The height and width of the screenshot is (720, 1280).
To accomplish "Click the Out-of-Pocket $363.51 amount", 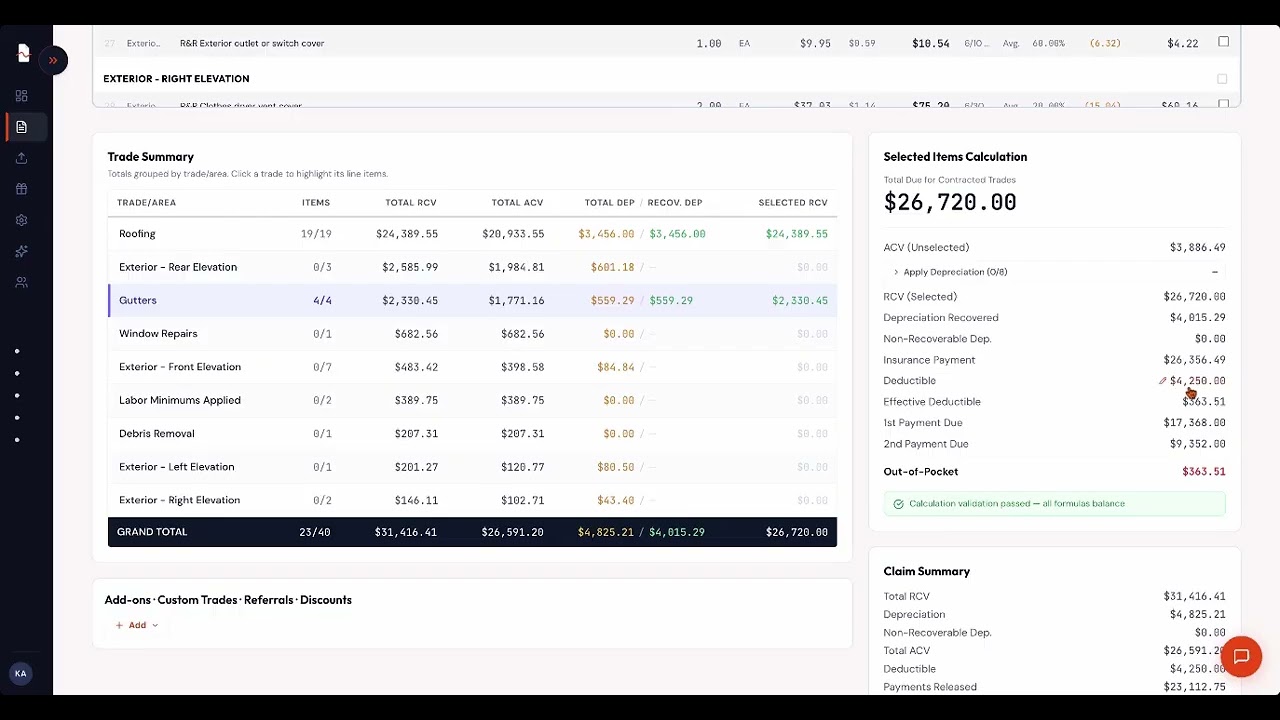I will click(x=1203, y=472).
